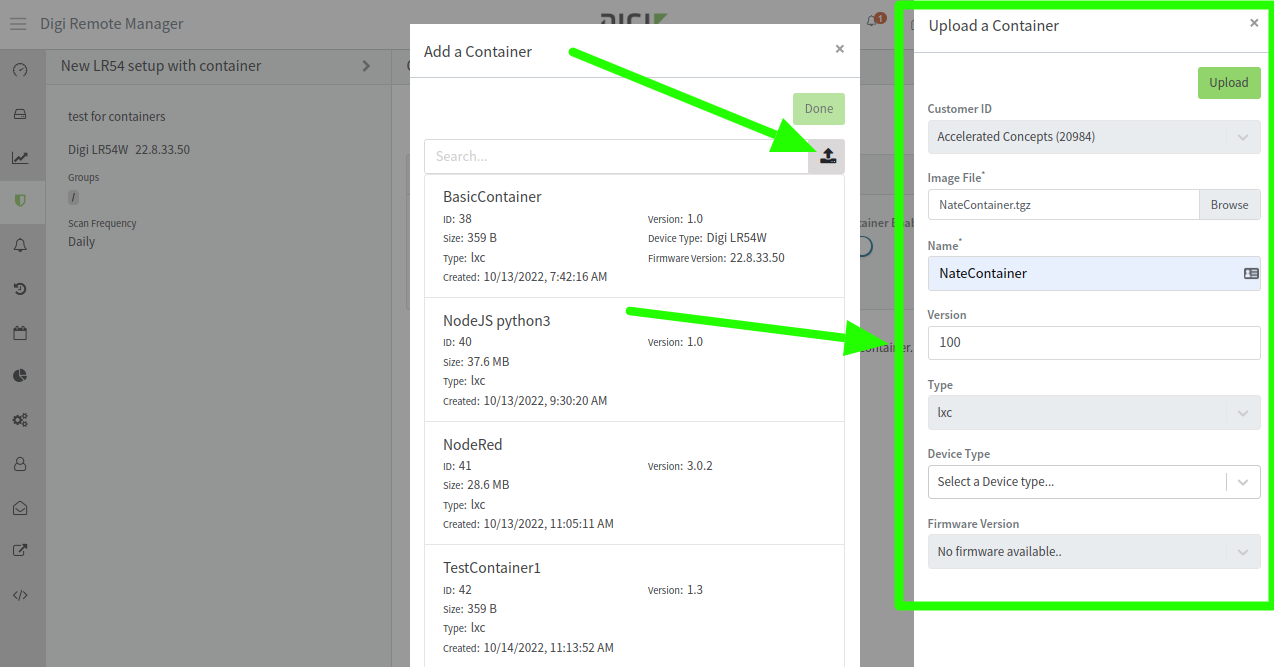Click the green Upload button
The height and width of the screenshot is (667, 1274).
point(1229,83)
